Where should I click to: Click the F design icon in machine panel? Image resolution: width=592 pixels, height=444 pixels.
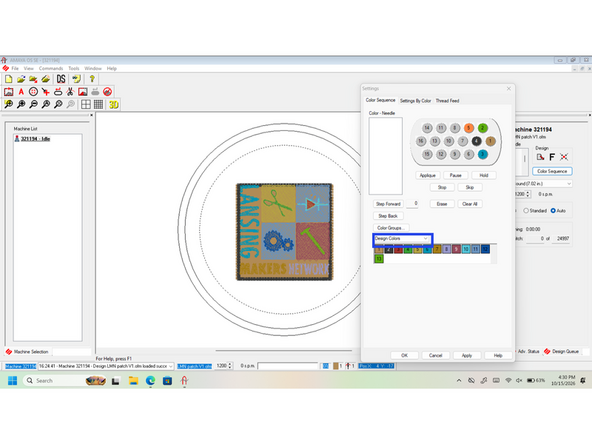coord(552,157)
